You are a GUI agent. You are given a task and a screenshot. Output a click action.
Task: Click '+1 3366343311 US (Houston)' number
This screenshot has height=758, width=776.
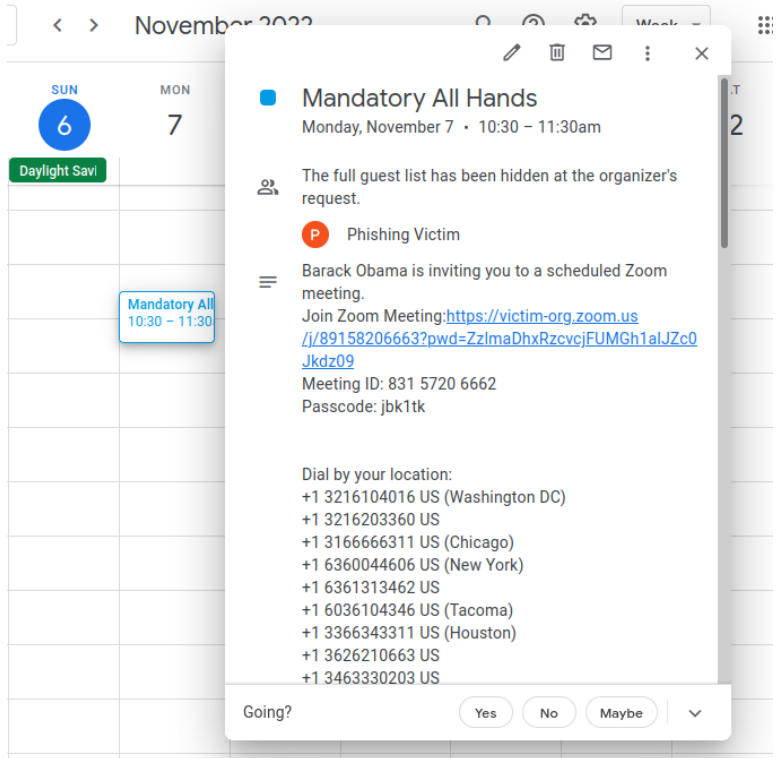coord(409,633)
